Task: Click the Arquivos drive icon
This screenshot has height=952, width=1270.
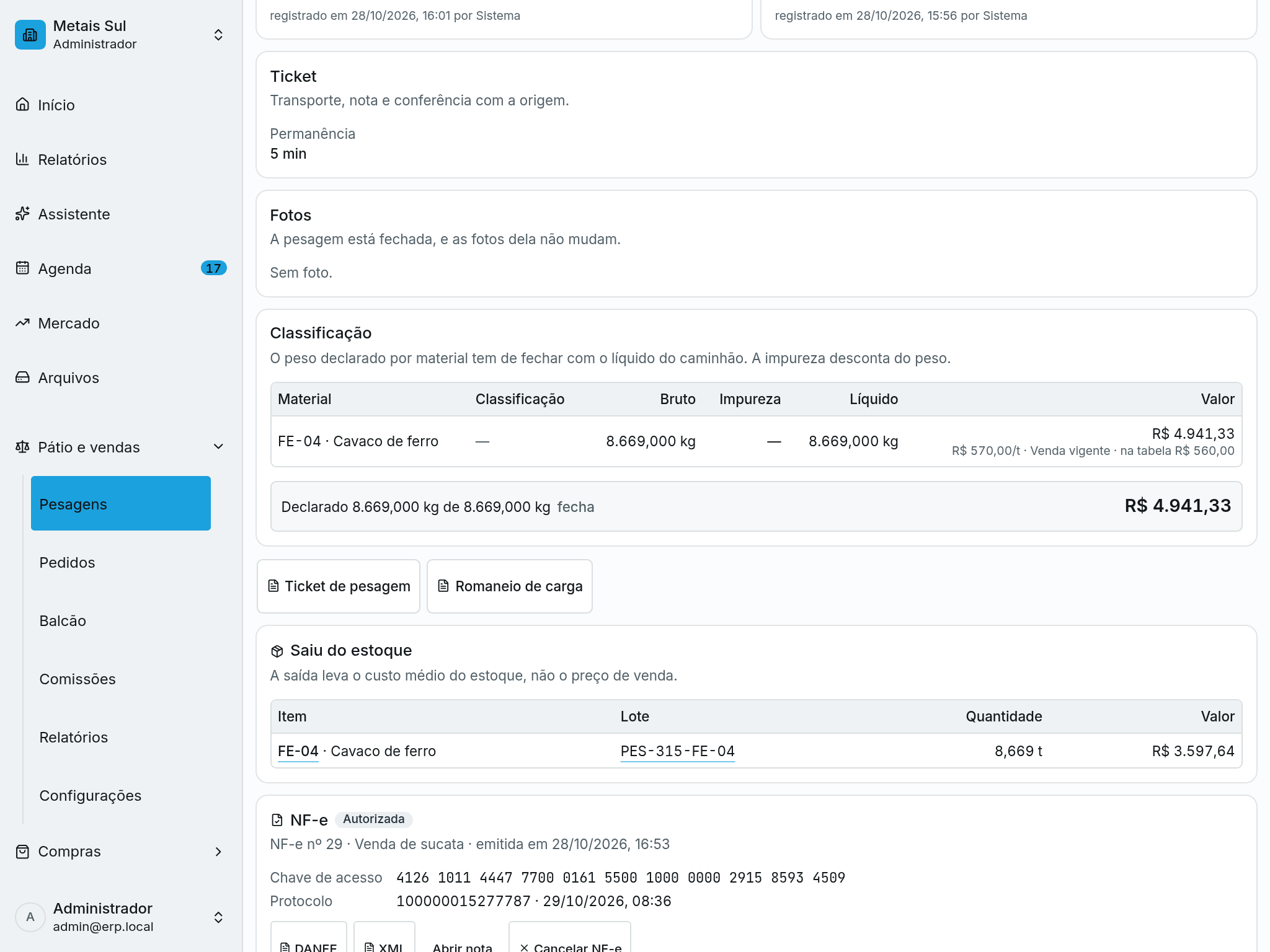Action: (x=22, y=377)
